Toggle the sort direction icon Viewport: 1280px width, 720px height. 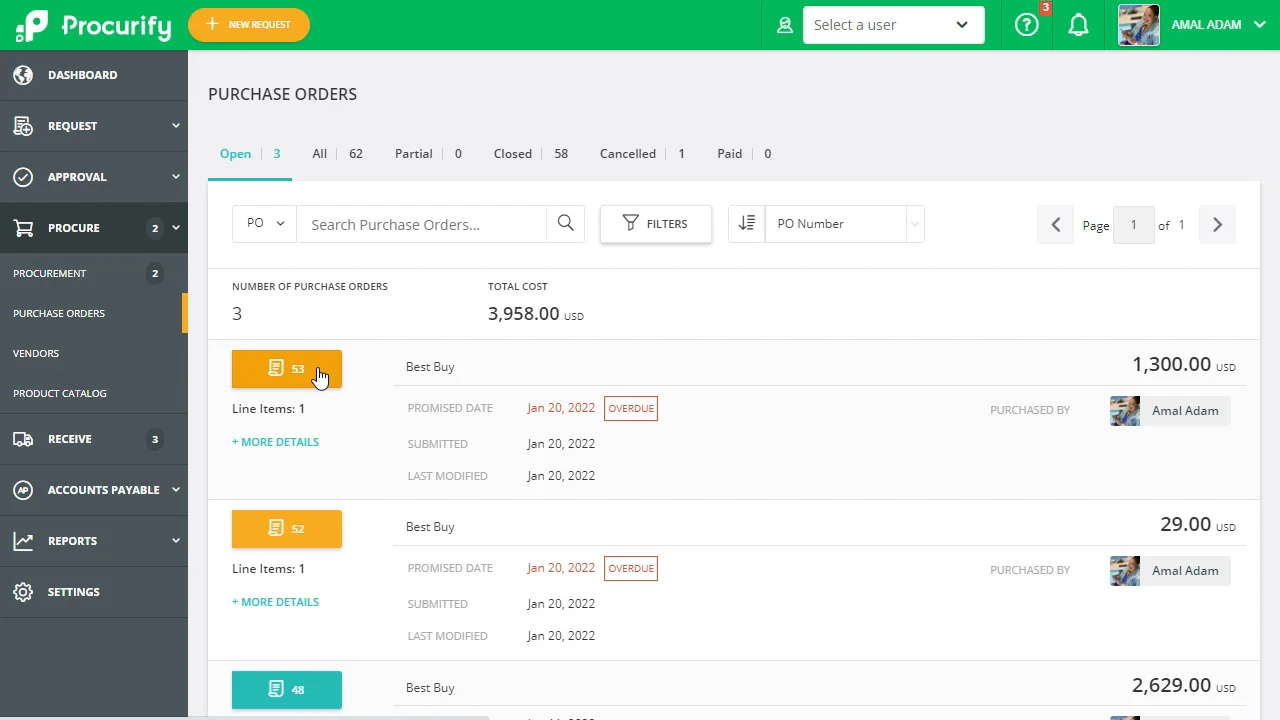(746, 224)
